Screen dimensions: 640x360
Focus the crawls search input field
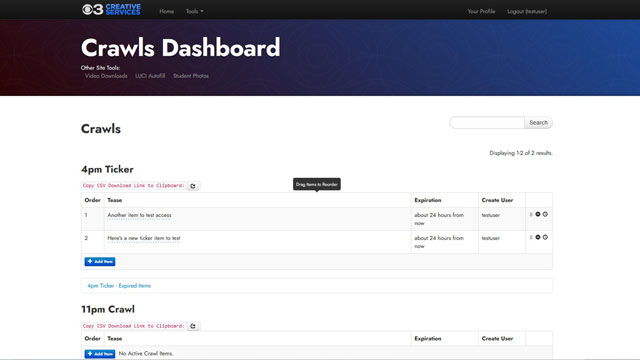[x=487, y=122]
